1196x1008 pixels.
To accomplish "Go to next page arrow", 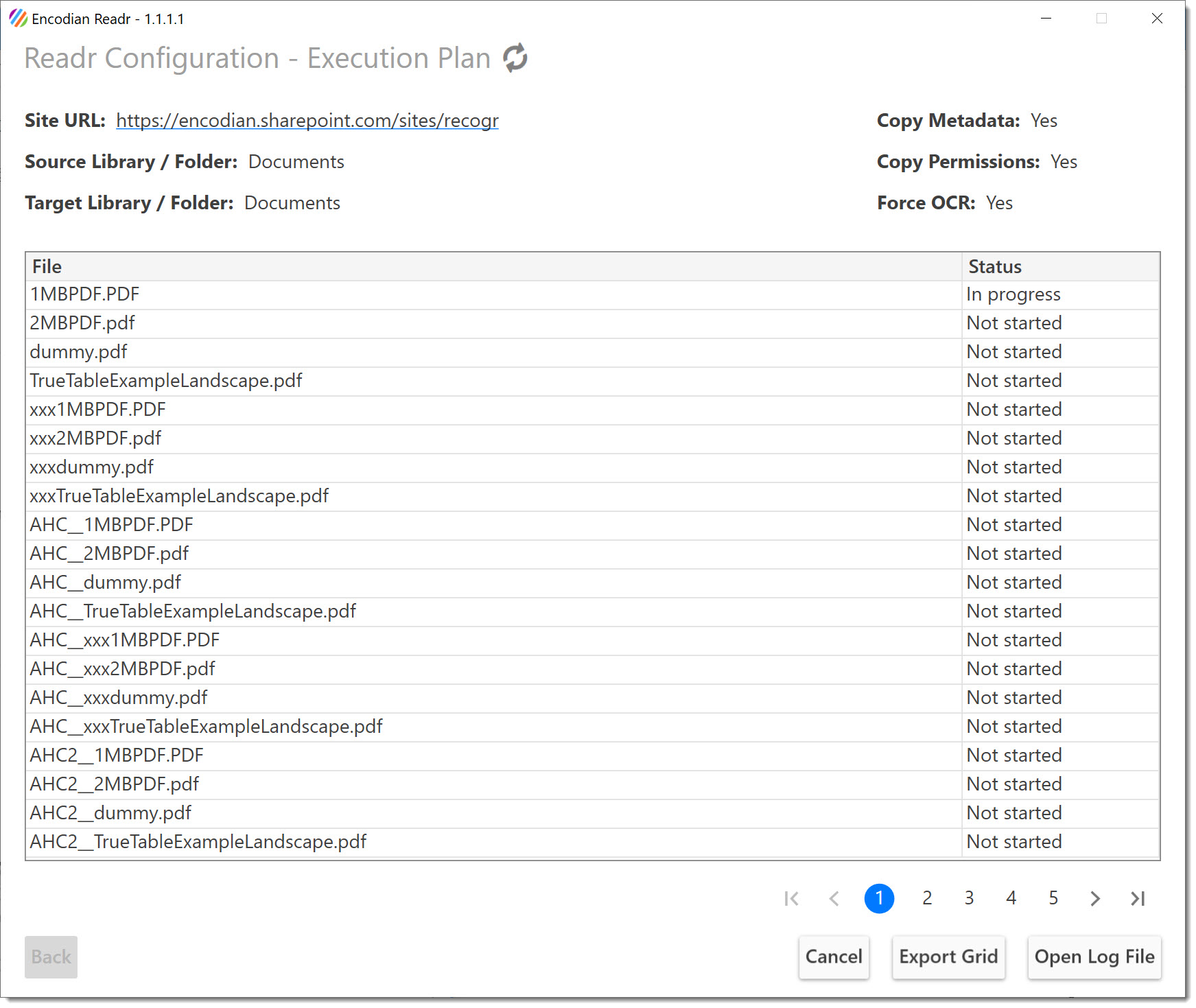I will (1095, 898).
